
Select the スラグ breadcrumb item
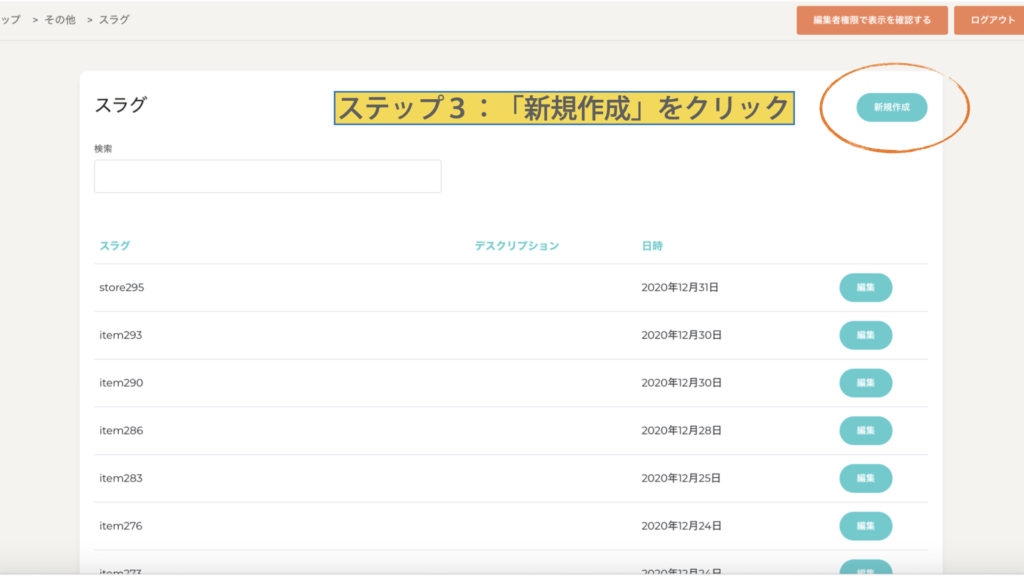point(114,20)
